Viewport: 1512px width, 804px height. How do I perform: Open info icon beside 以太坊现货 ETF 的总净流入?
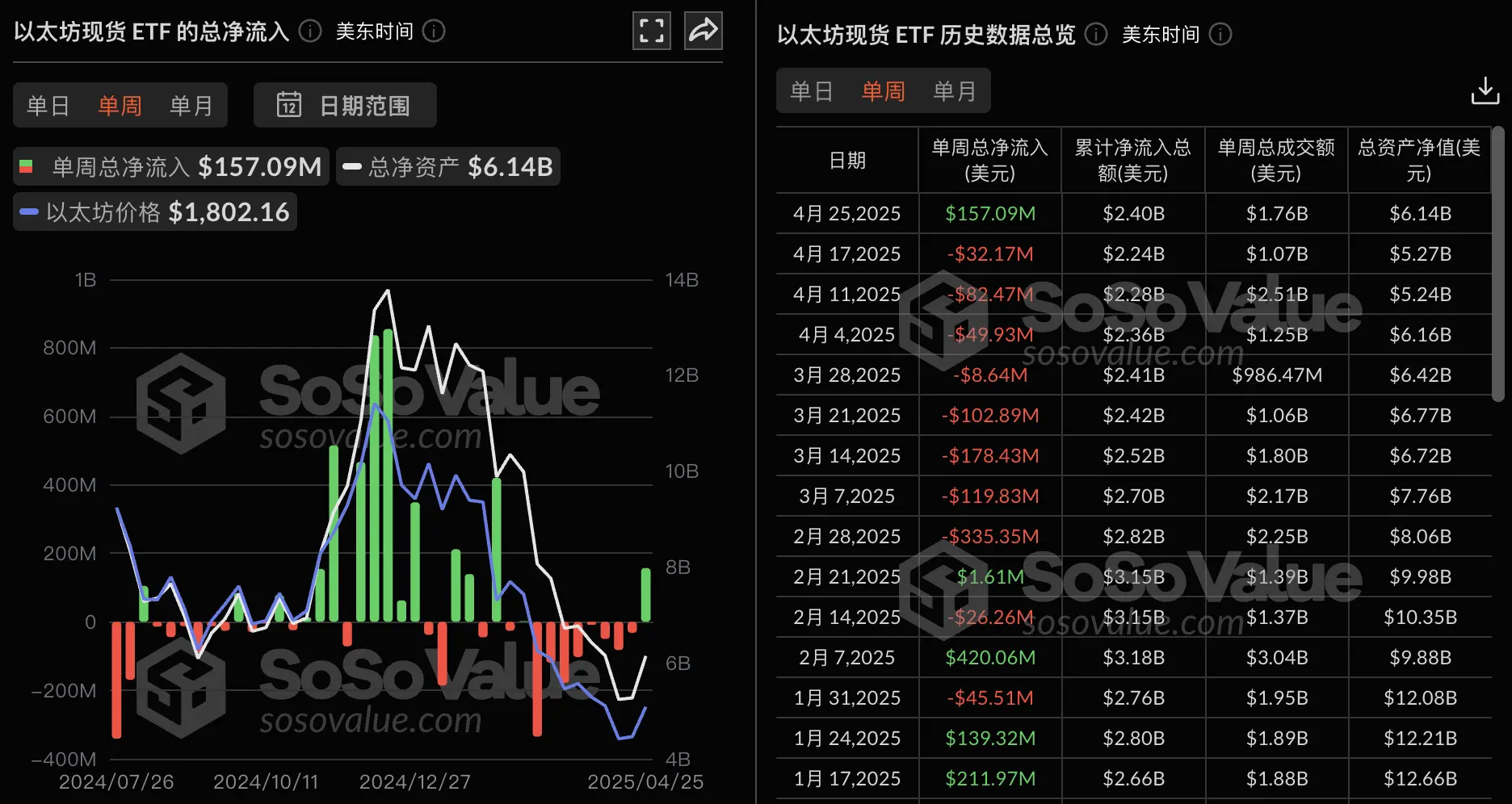[x=310, y=31]
